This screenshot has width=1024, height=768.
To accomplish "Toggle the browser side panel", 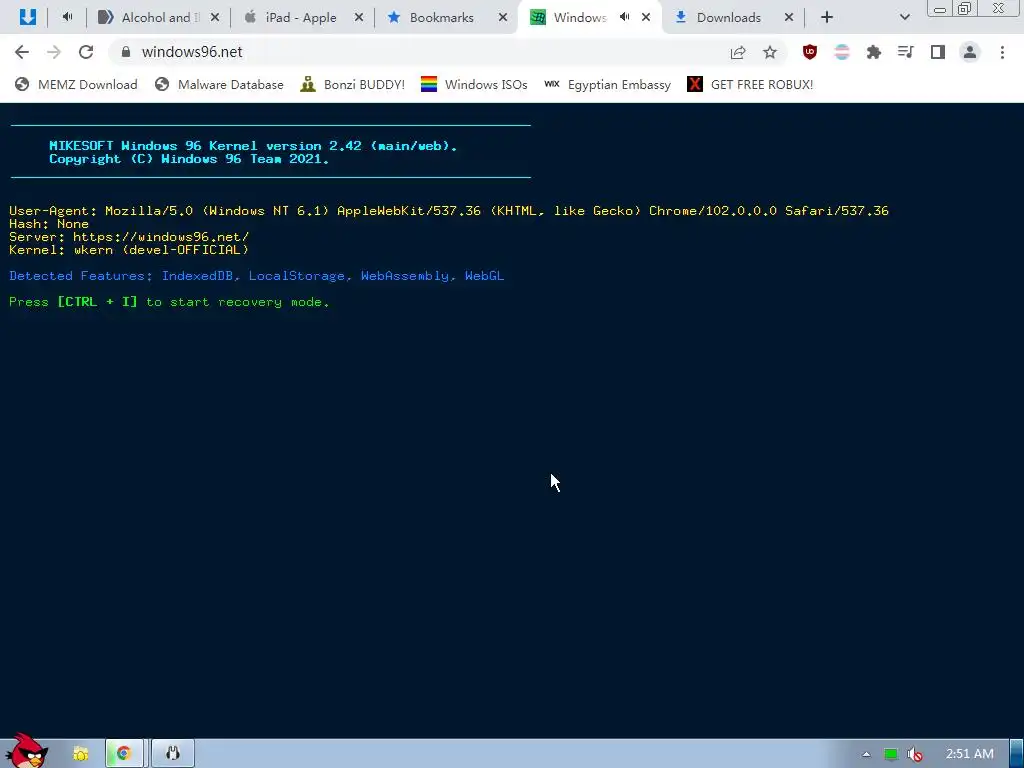I will click(x=938, y=52).
